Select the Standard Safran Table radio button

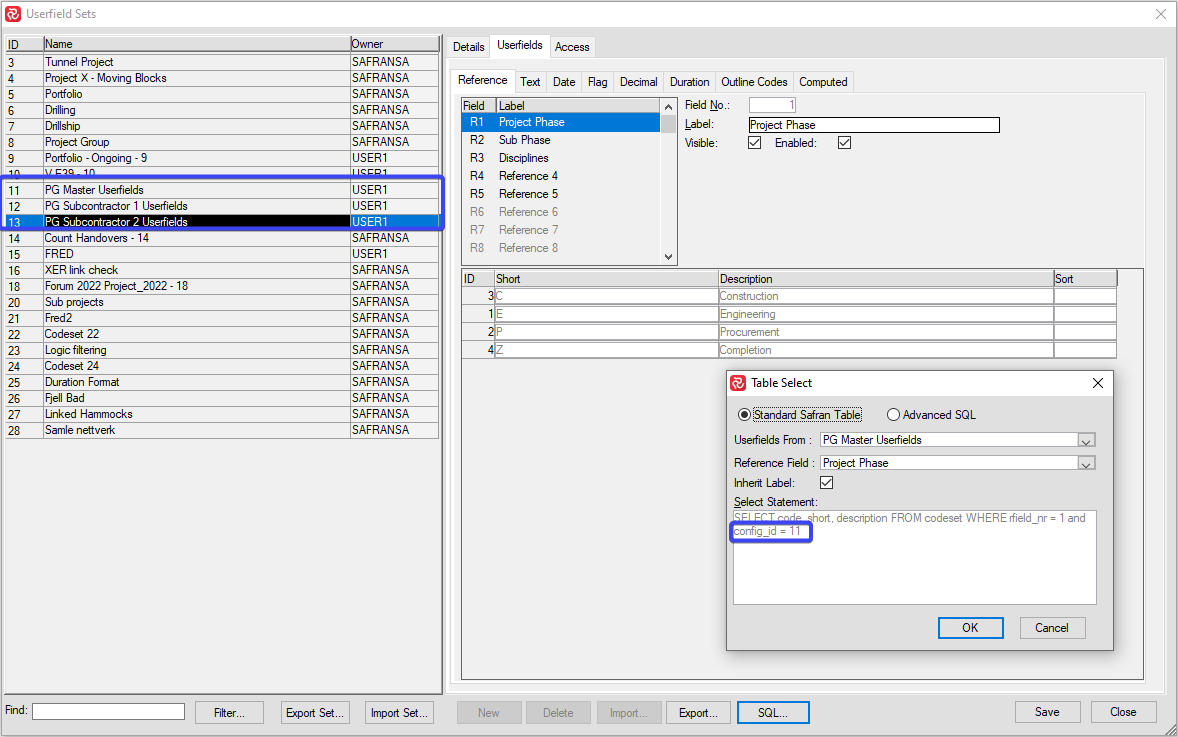pyautogui.click(x=744, y=415)
